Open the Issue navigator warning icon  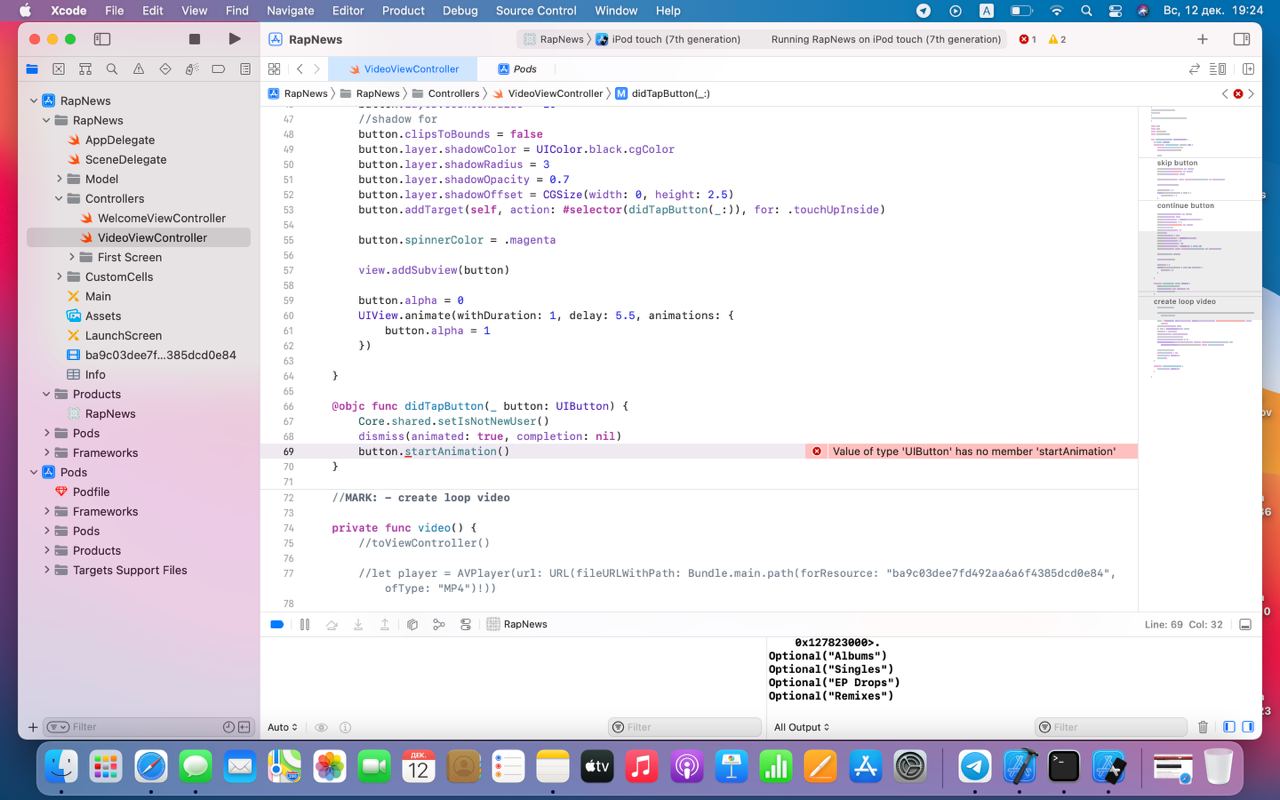tap(138, 69)
